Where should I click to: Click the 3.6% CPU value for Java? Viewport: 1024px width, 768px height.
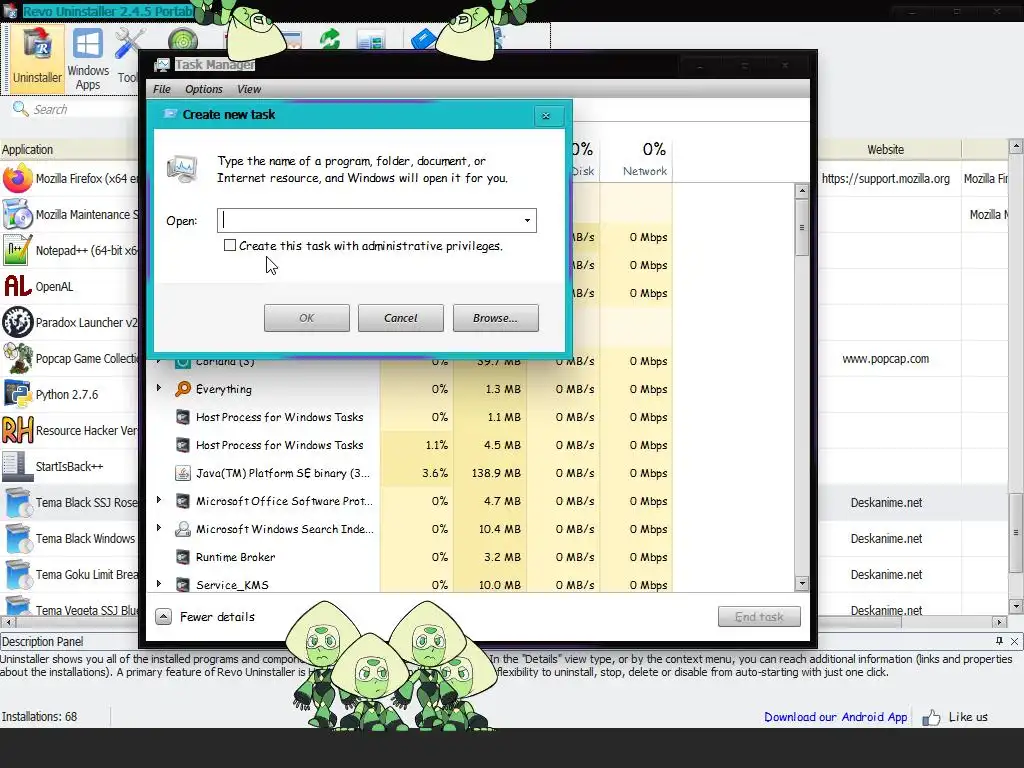coord(434,473)
